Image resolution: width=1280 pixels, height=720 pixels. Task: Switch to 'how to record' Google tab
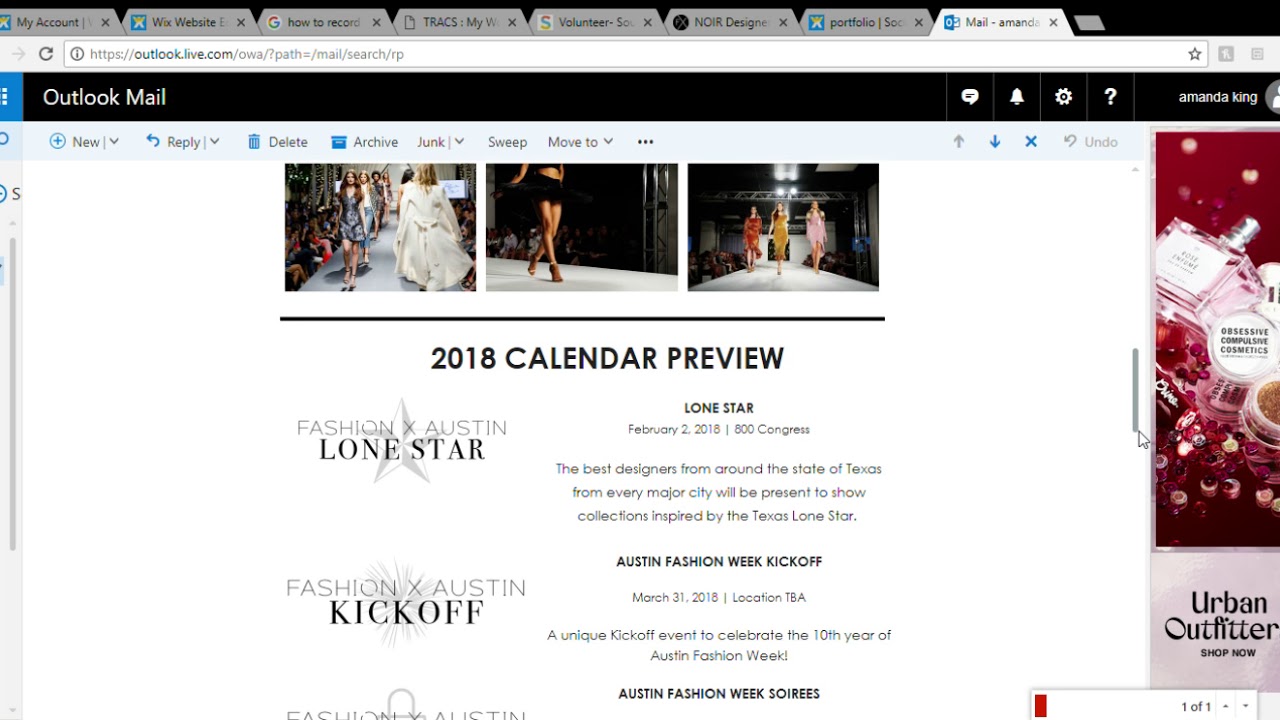(x=323, y=22)
